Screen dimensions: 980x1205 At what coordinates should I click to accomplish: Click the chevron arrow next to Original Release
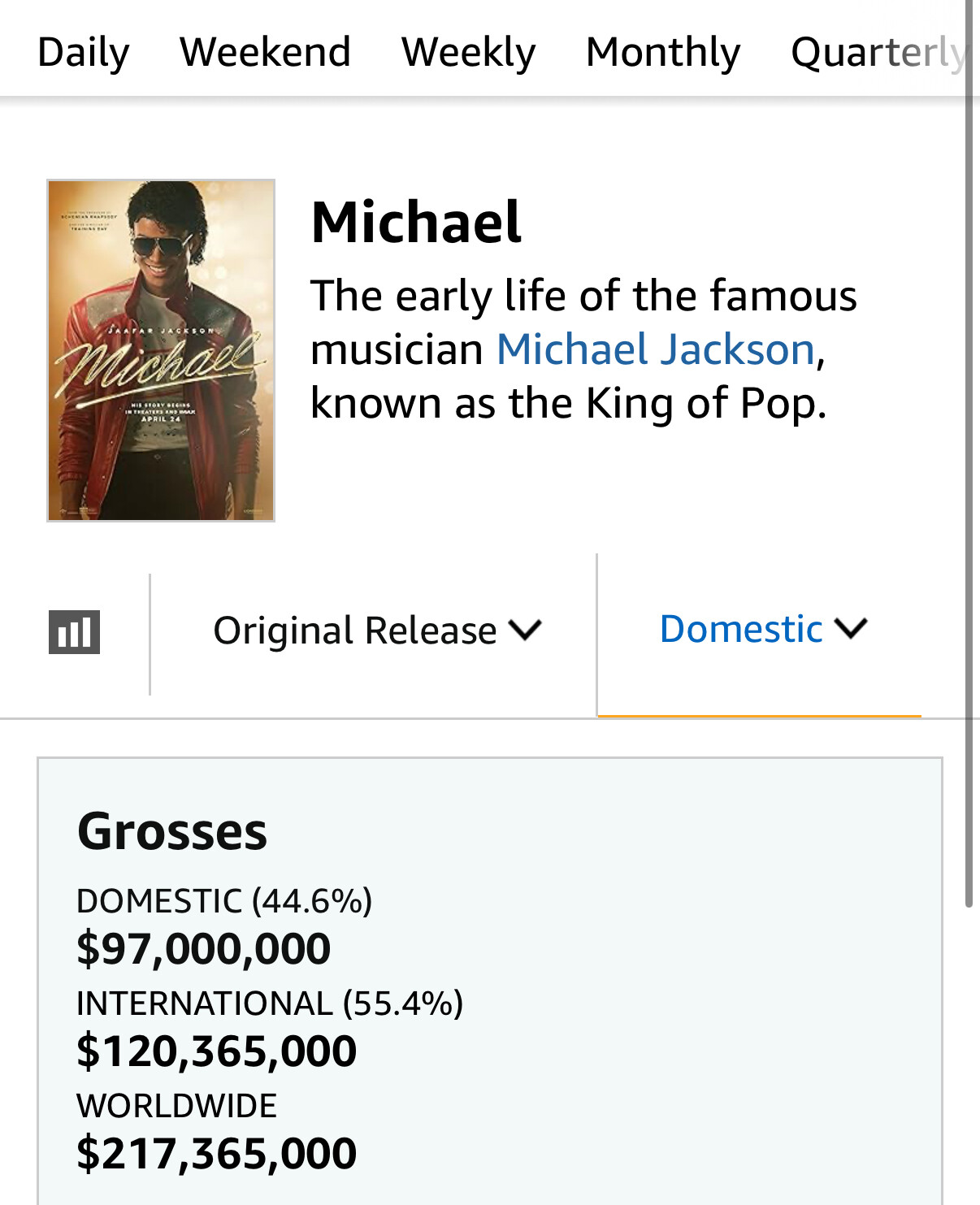coord(525,630)
